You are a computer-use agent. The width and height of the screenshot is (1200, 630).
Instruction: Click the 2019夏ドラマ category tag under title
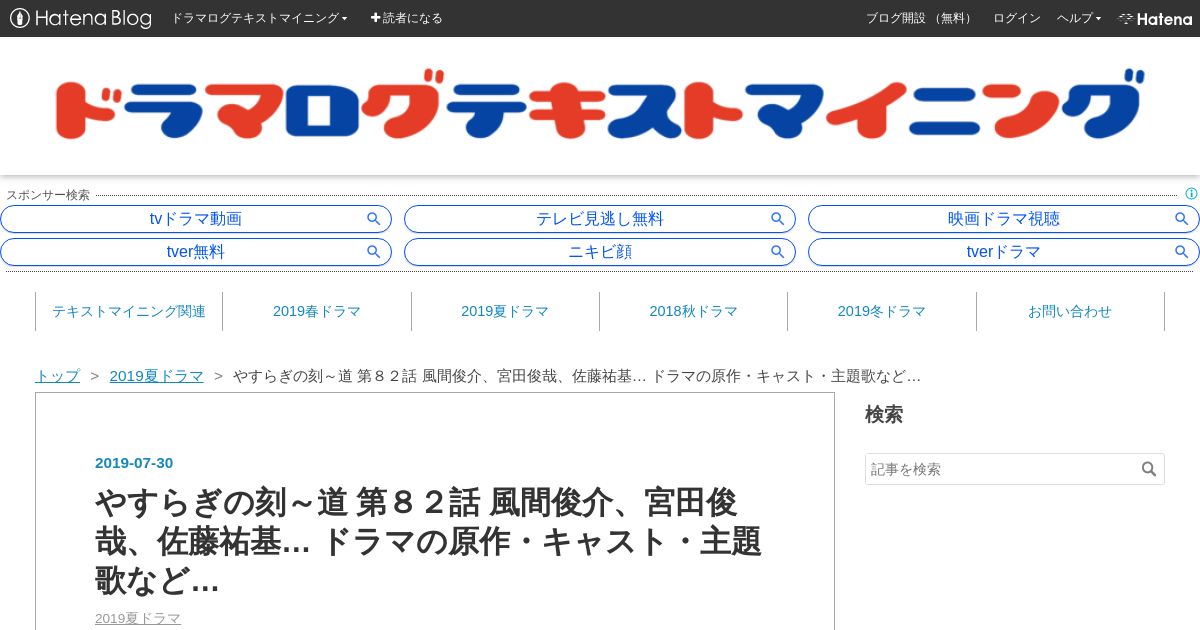click(138, 618)
